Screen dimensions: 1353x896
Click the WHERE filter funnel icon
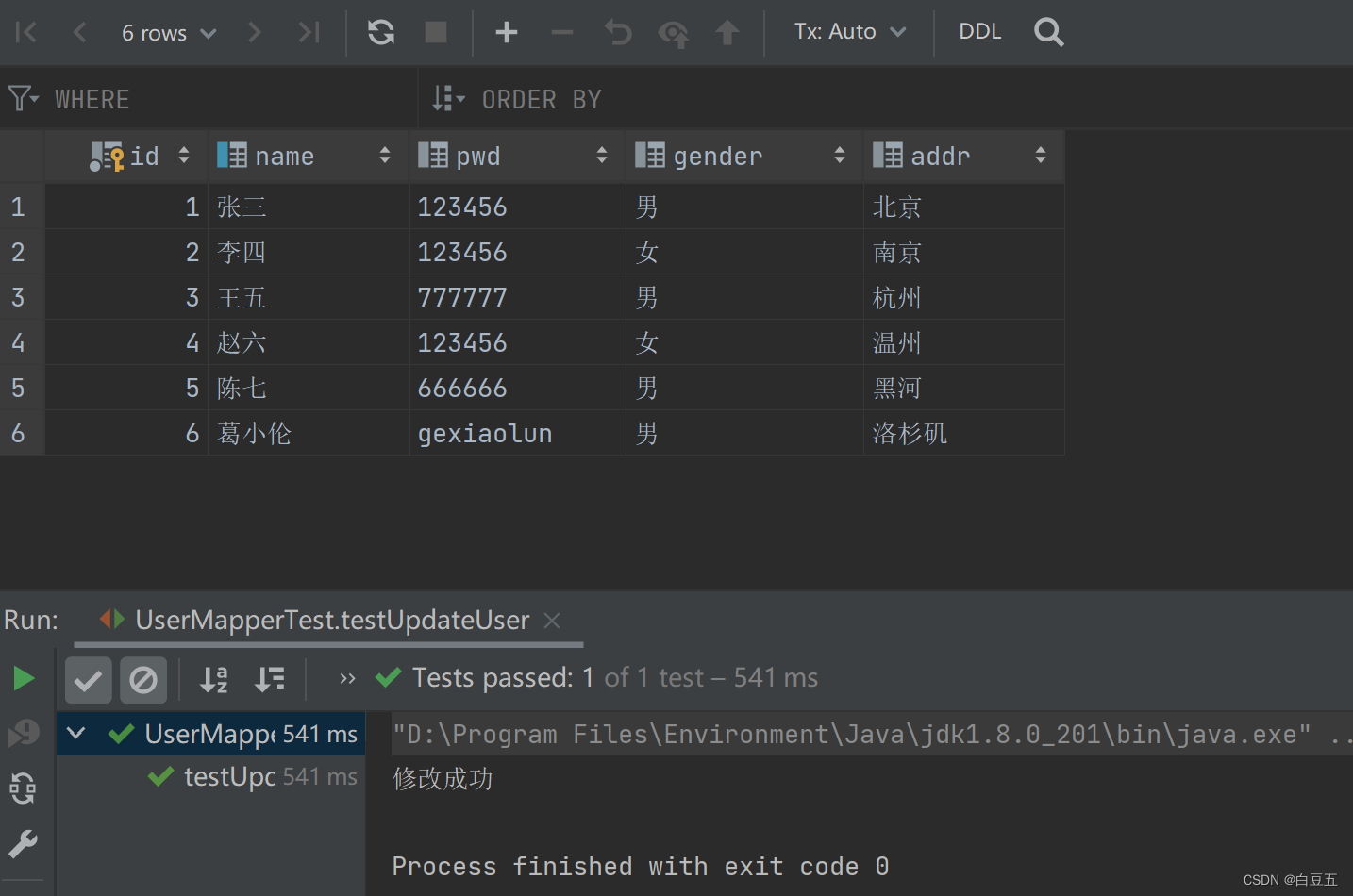coord(23,98)
